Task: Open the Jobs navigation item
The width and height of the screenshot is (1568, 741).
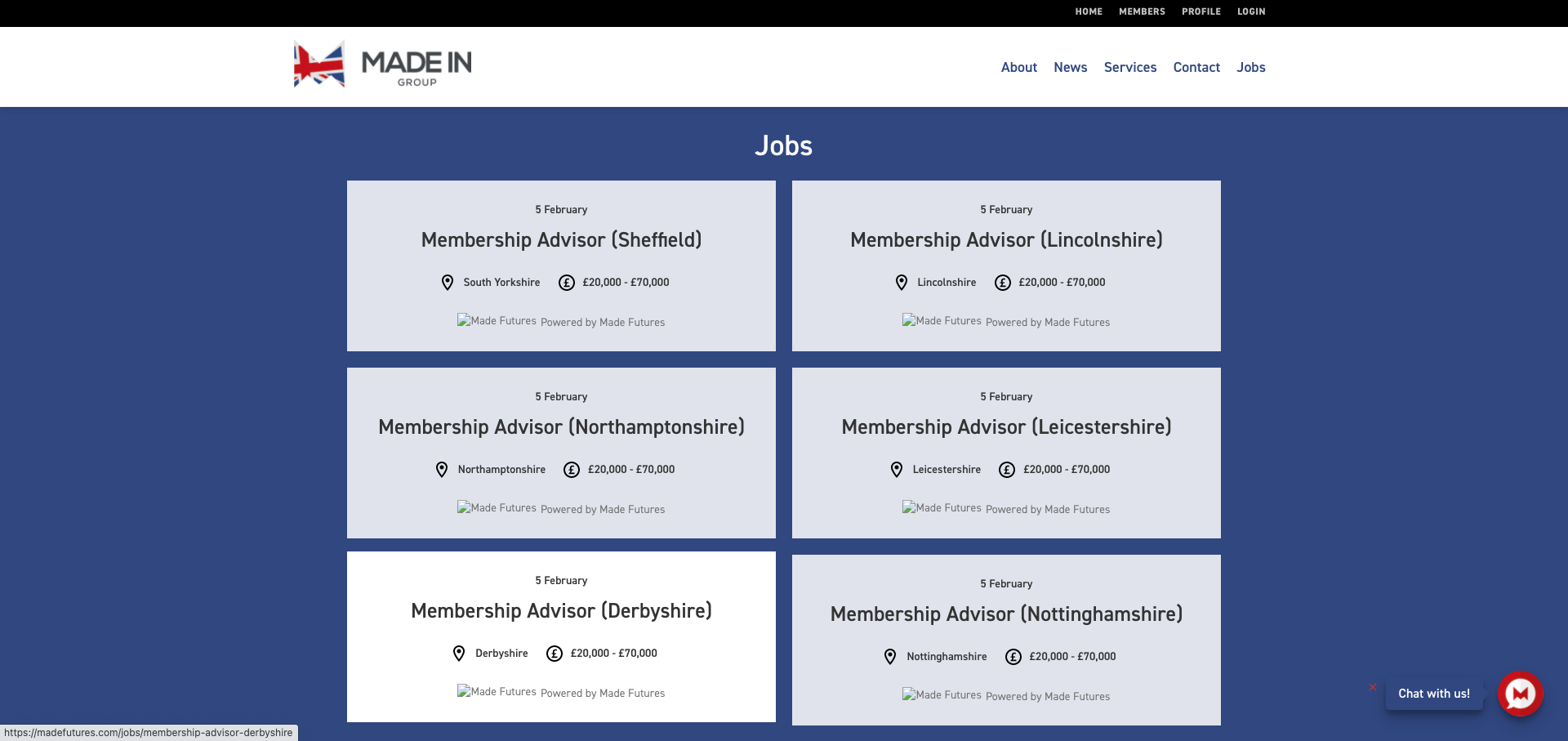Action: point(1250,67)
